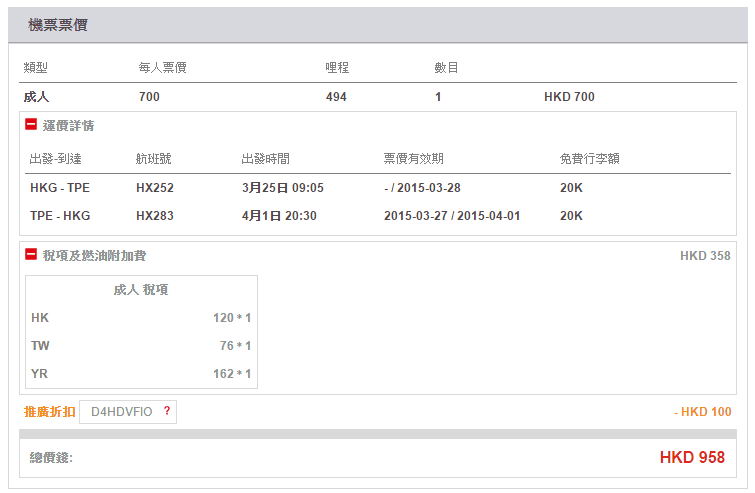The height and width of the screenshot is (493, 755).
Task: Click the HK tax row
Action: 141,318
